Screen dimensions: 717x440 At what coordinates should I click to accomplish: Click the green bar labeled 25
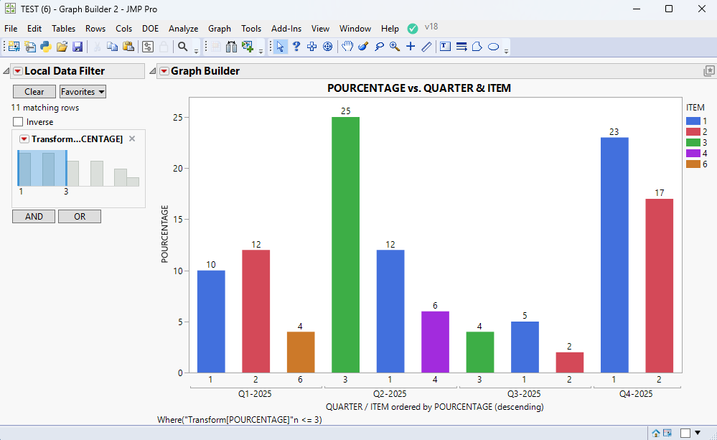click(346, 245)
